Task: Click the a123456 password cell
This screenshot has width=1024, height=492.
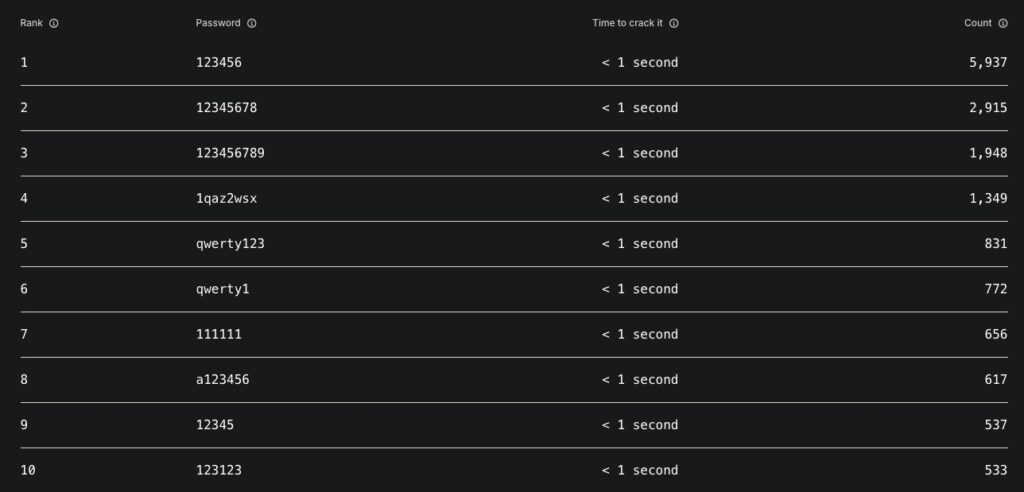Action: click(x=223, y=380)
